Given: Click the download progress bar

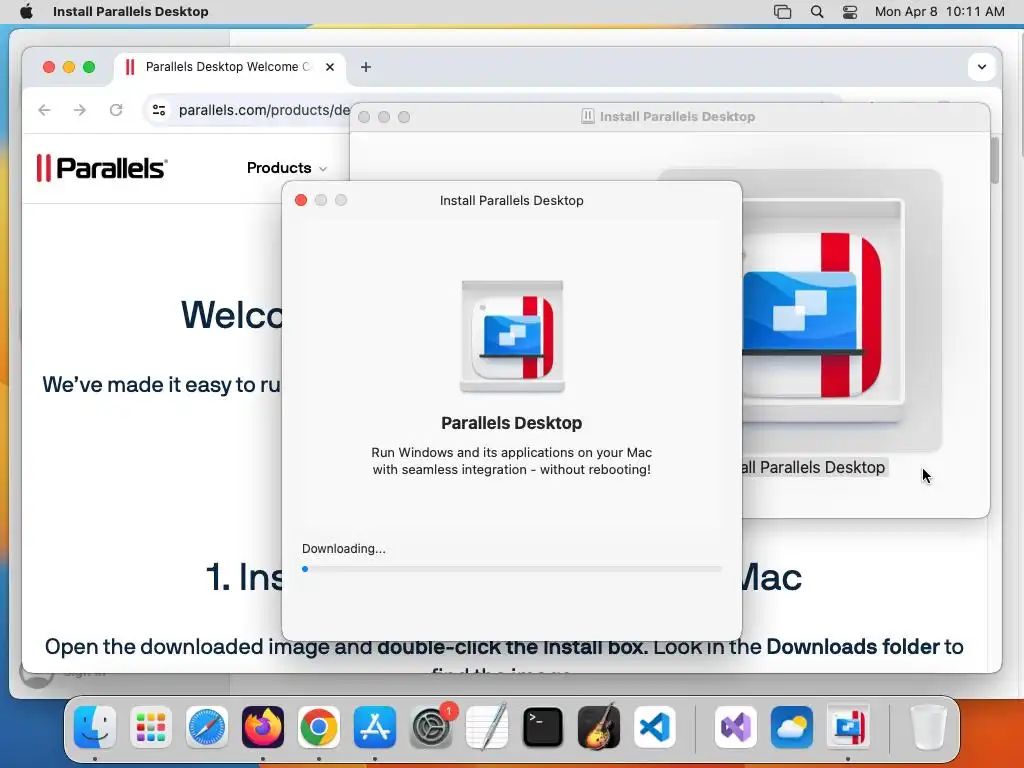Looking at the screenshot, I should coord(512,569).
